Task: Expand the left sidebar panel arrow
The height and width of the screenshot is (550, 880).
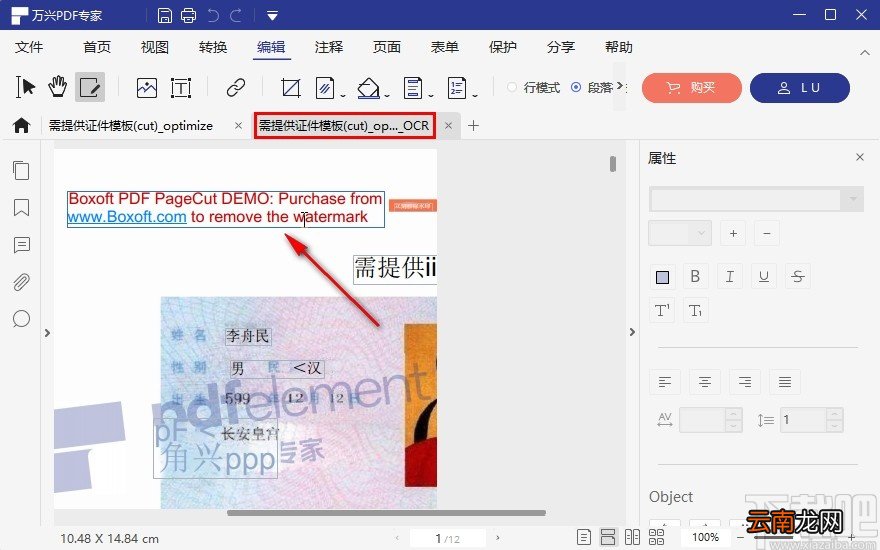Action: click(47, 333)
